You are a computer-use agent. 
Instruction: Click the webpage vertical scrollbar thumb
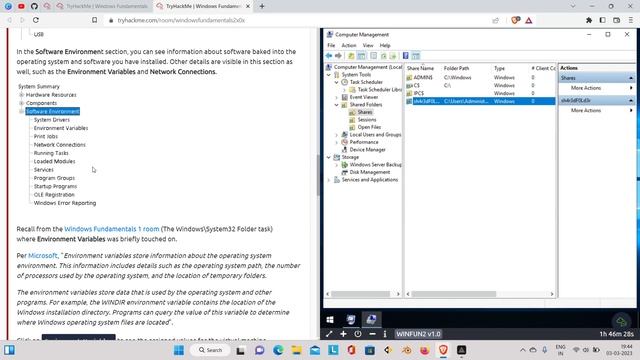(318, 176)
